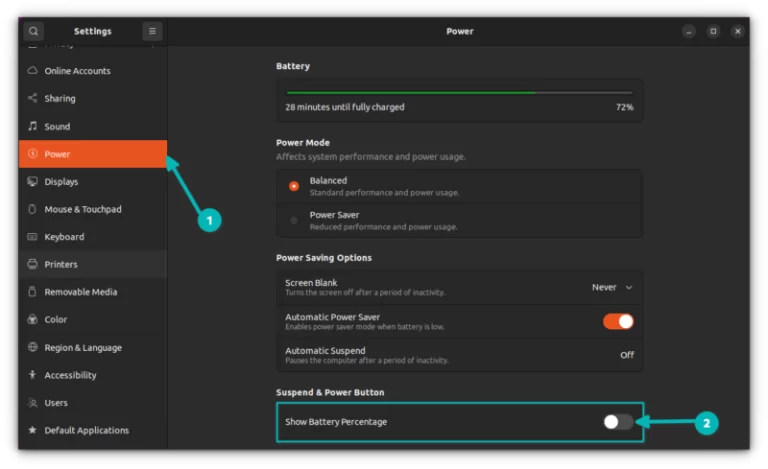
Task: Open Keyboard settings label
Action: point(64,237)
